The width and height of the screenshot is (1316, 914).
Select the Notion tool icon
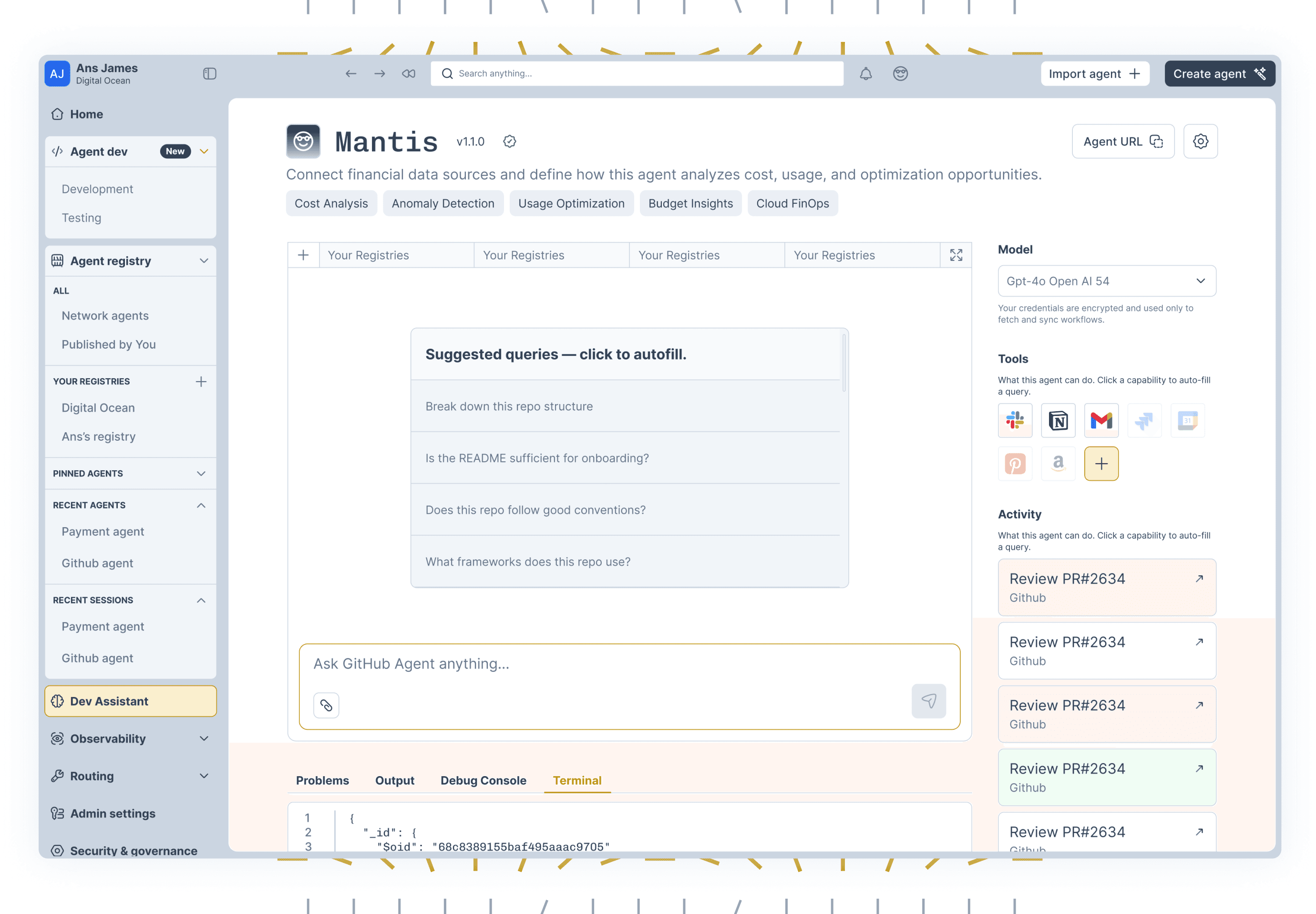[1057, 420]
